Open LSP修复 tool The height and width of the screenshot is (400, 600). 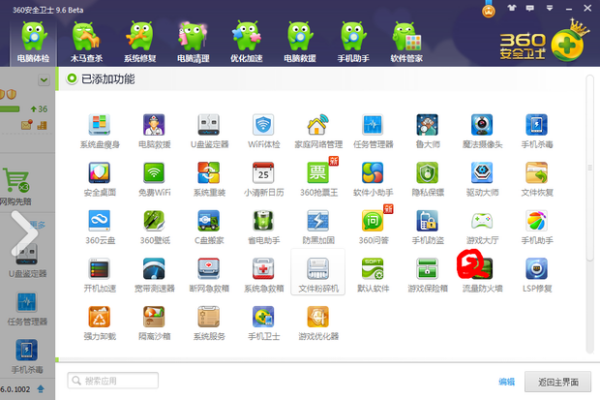pyautogui.click(x=536, y=275)
